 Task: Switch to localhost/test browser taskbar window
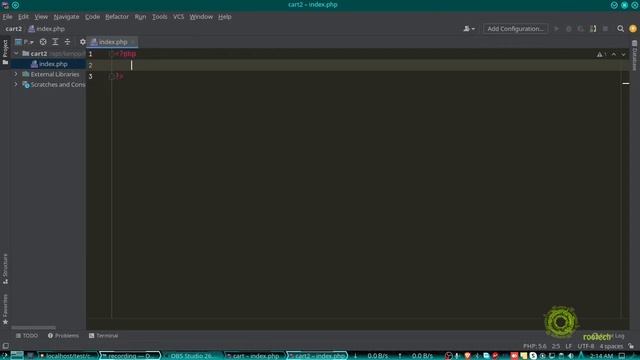[69, 356]
